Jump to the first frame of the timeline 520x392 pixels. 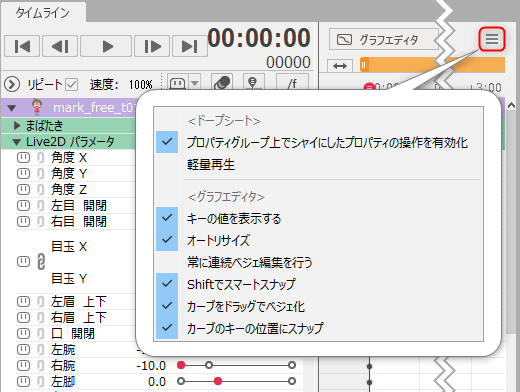[x=22, y=46]
